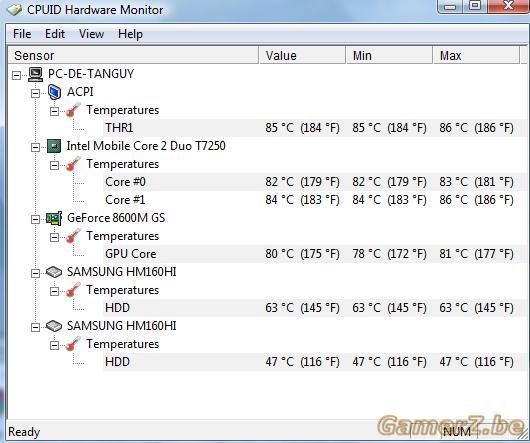This screenshot has height=443, width=530.
Task: Collapse Temperatures under ACPI
Action: 54,111
